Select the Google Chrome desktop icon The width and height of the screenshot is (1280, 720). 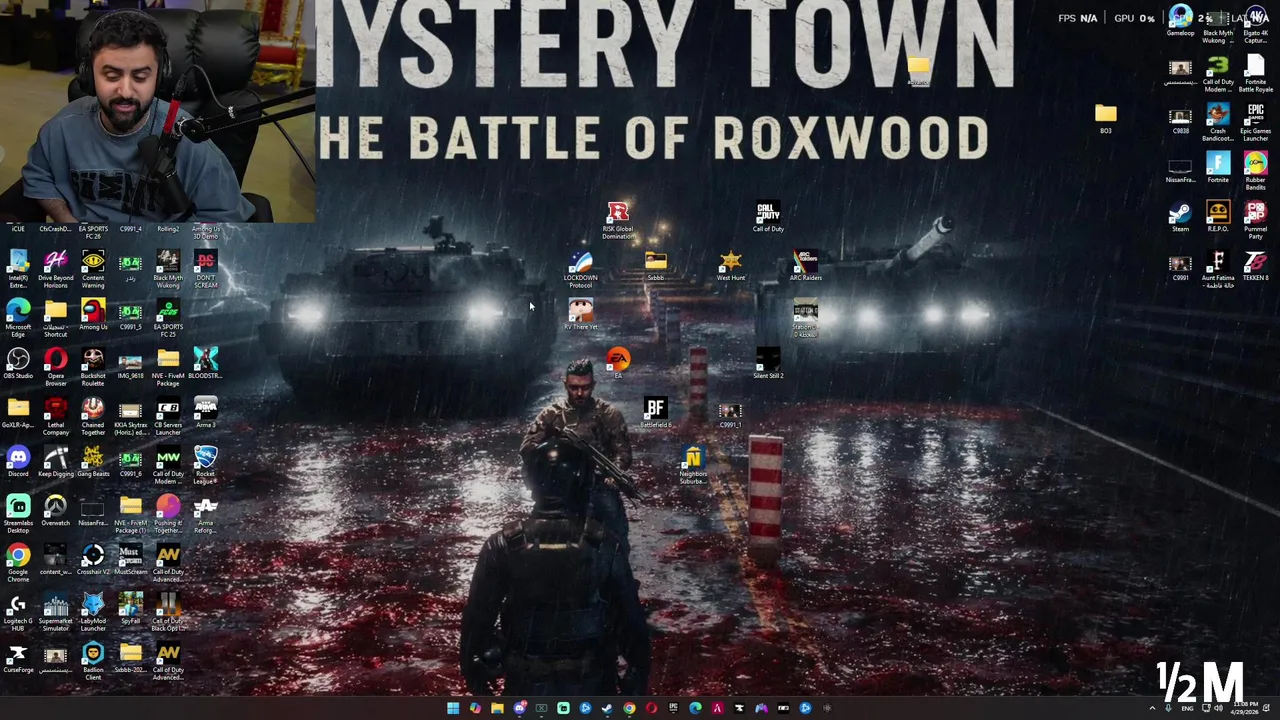pyautogui.click(x=18, y=564)
